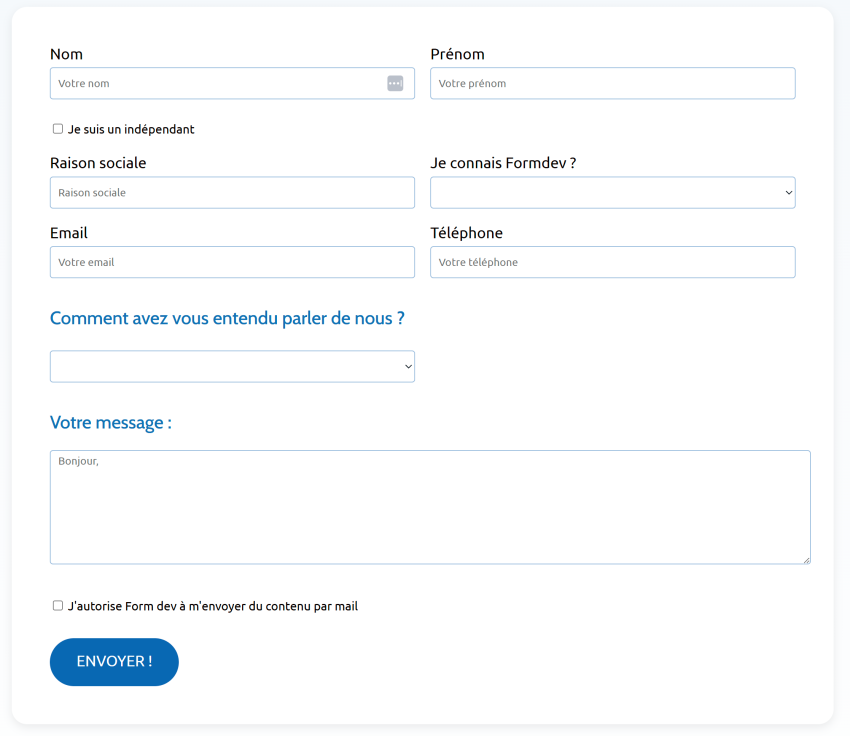Image resolution: width=850 pixels, height=736 pixels.
Task: Open the "Je connais Formdev ?" dropdown
Action: coord(612,193)
